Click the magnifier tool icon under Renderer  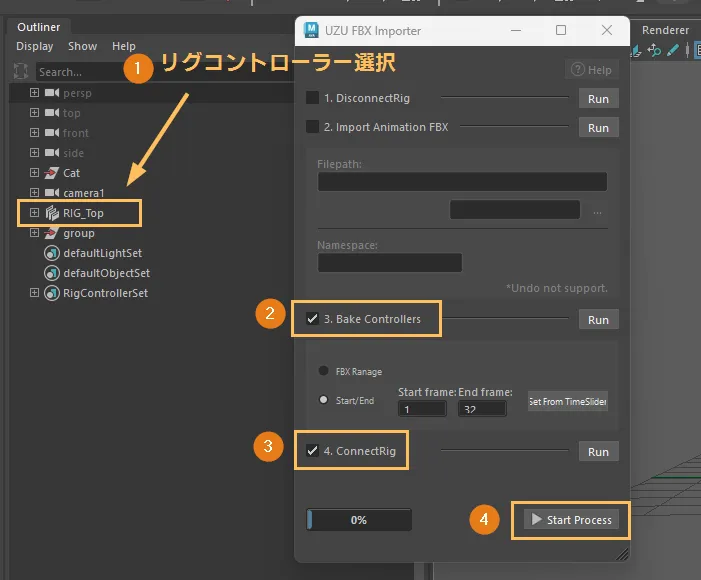coord(654,50)
